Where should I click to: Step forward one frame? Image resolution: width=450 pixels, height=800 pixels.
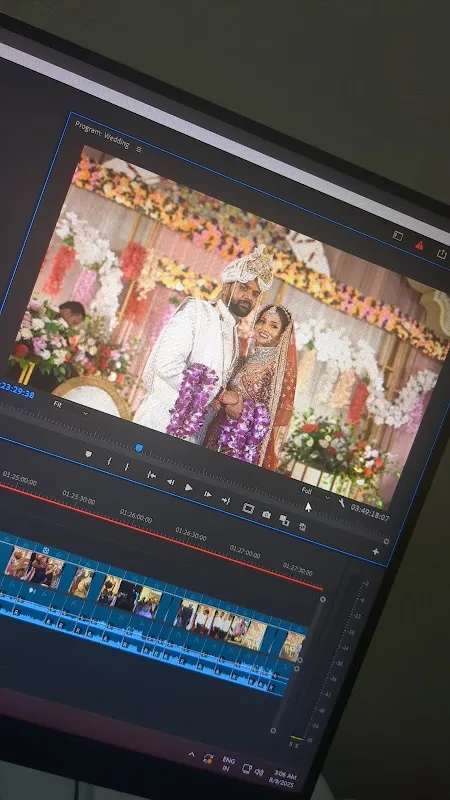pyautogui.click(x=207, y=494)
